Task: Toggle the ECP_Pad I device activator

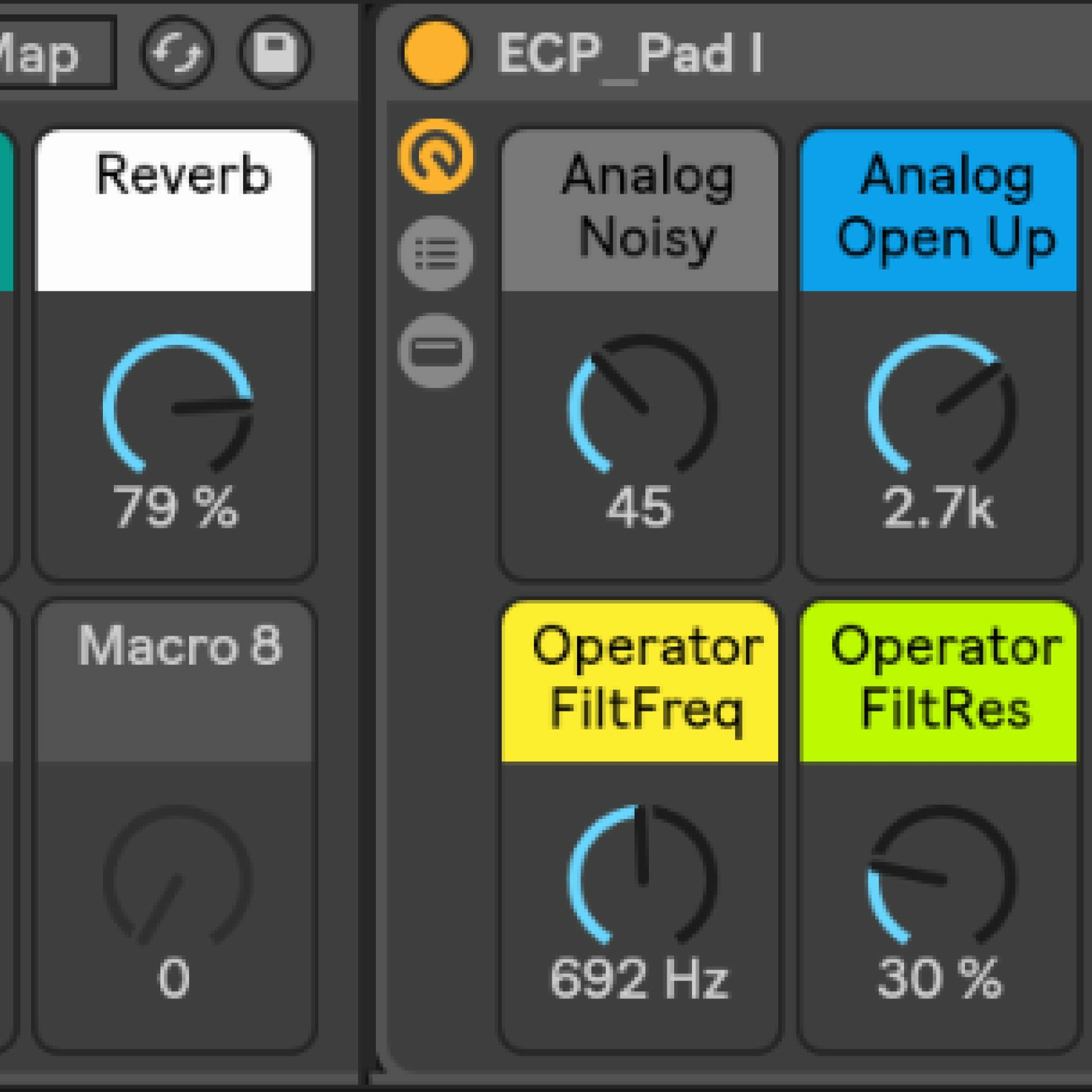Action: point(436,52)
